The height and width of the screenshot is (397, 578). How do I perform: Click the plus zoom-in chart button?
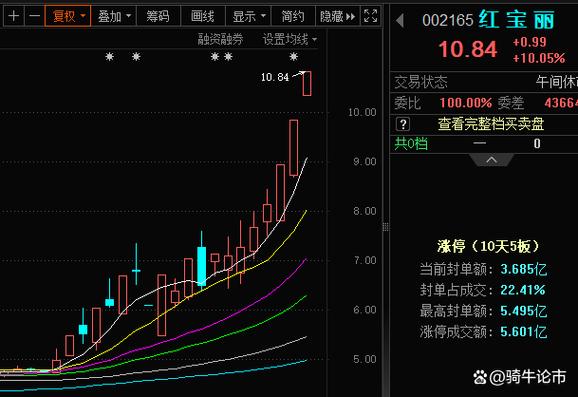pyautogui.click(x=14, y=16)
